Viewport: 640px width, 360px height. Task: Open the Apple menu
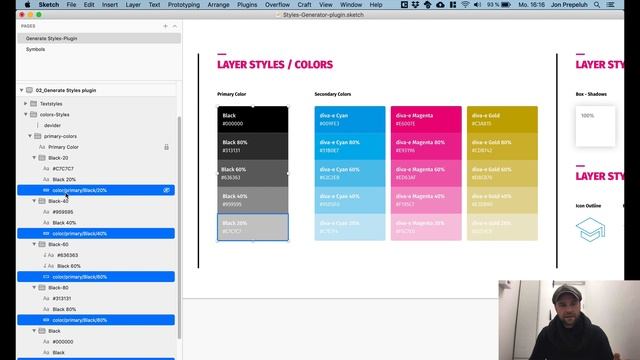coord(27,5)
